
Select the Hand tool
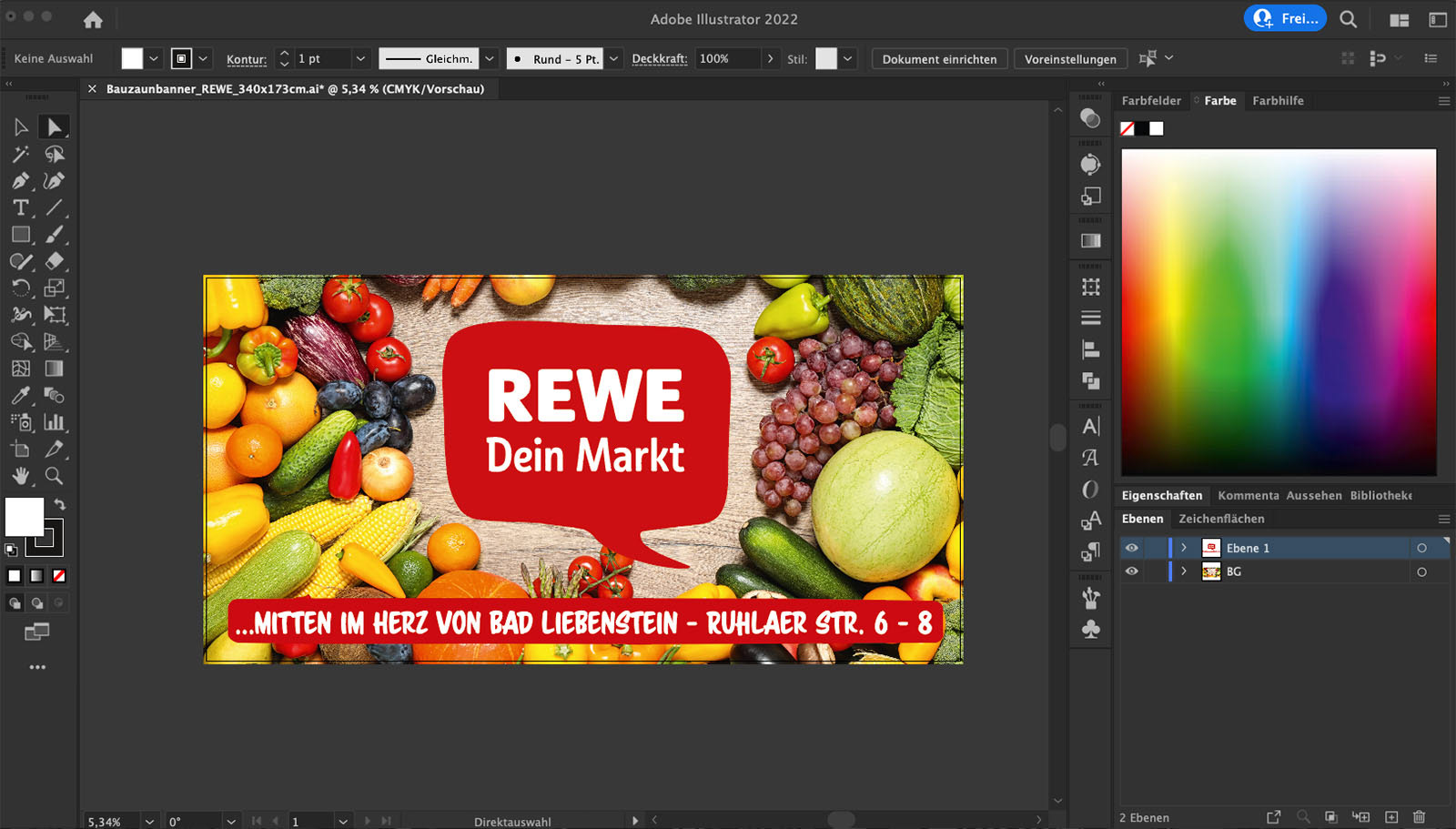click(x=21, y=476)
